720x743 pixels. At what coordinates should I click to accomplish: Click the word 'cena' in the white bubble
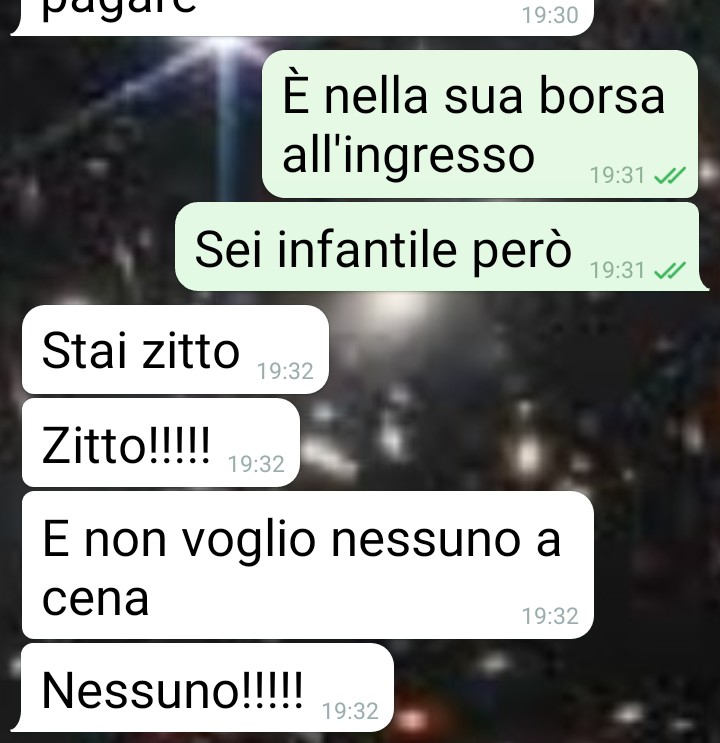tap(96, 600)
